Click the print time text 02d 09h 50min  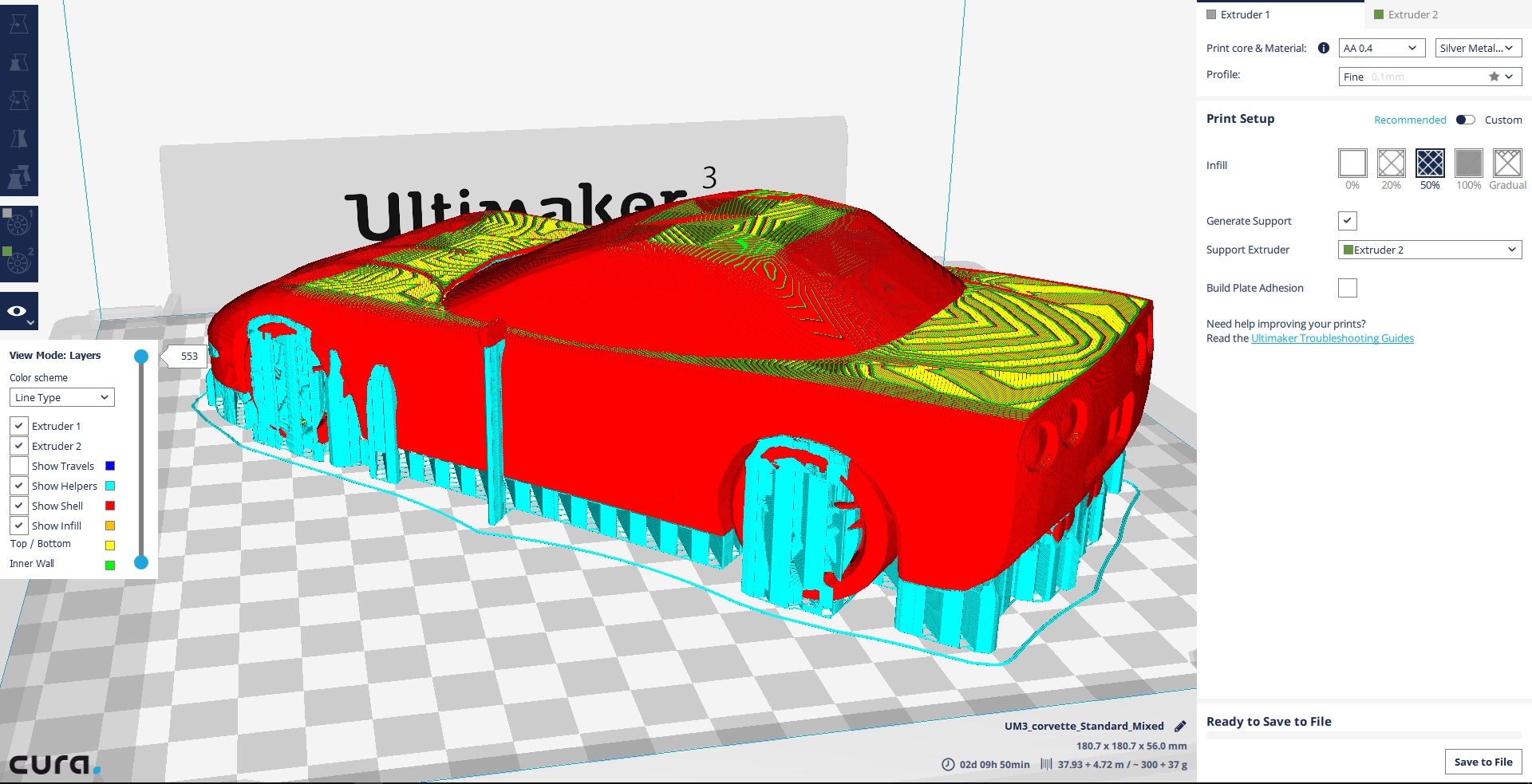(x=995, y=764)
